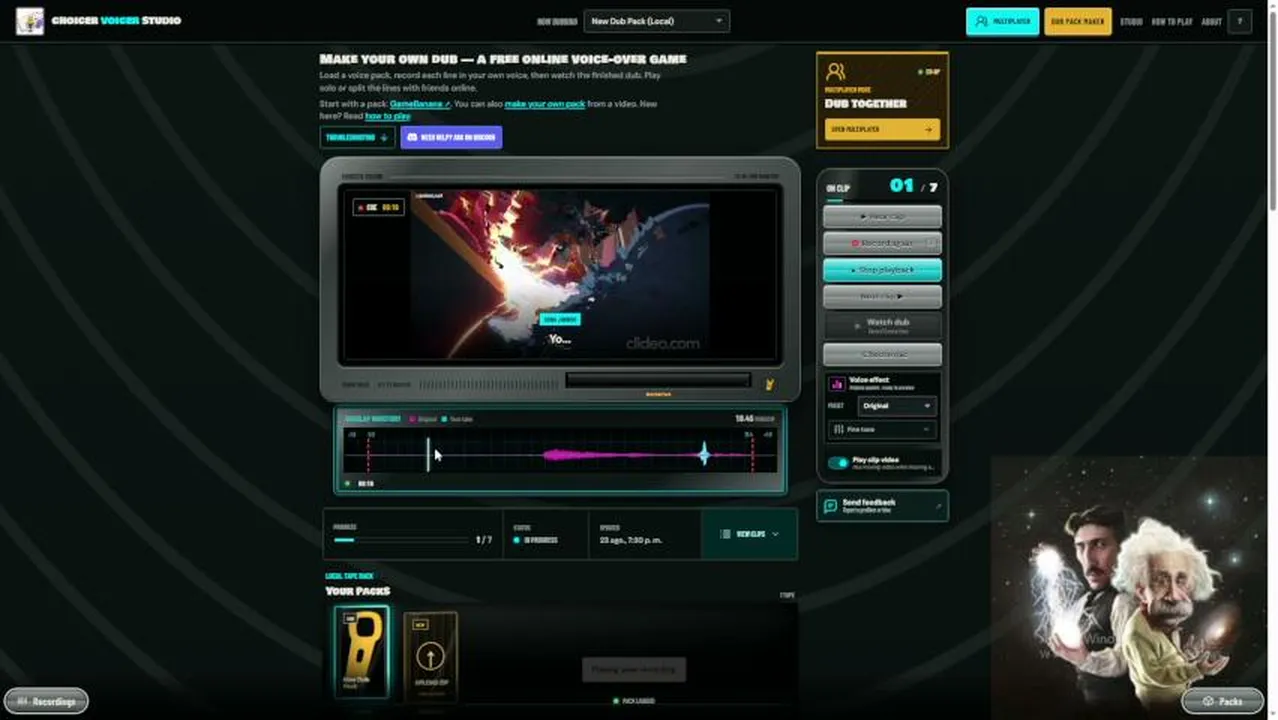Click the Discord help button
The height and width of the screenshot is (720, 1278).
point(451,137)
